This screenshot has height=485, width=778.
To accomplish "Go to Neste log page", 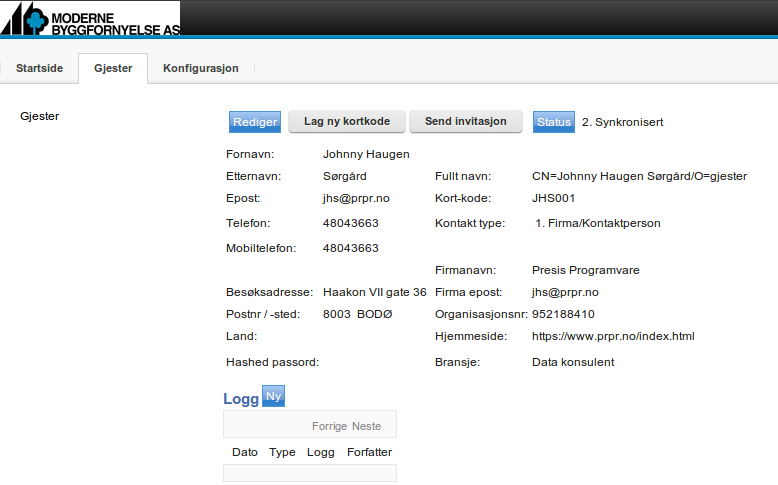I will tap(367, 426).
